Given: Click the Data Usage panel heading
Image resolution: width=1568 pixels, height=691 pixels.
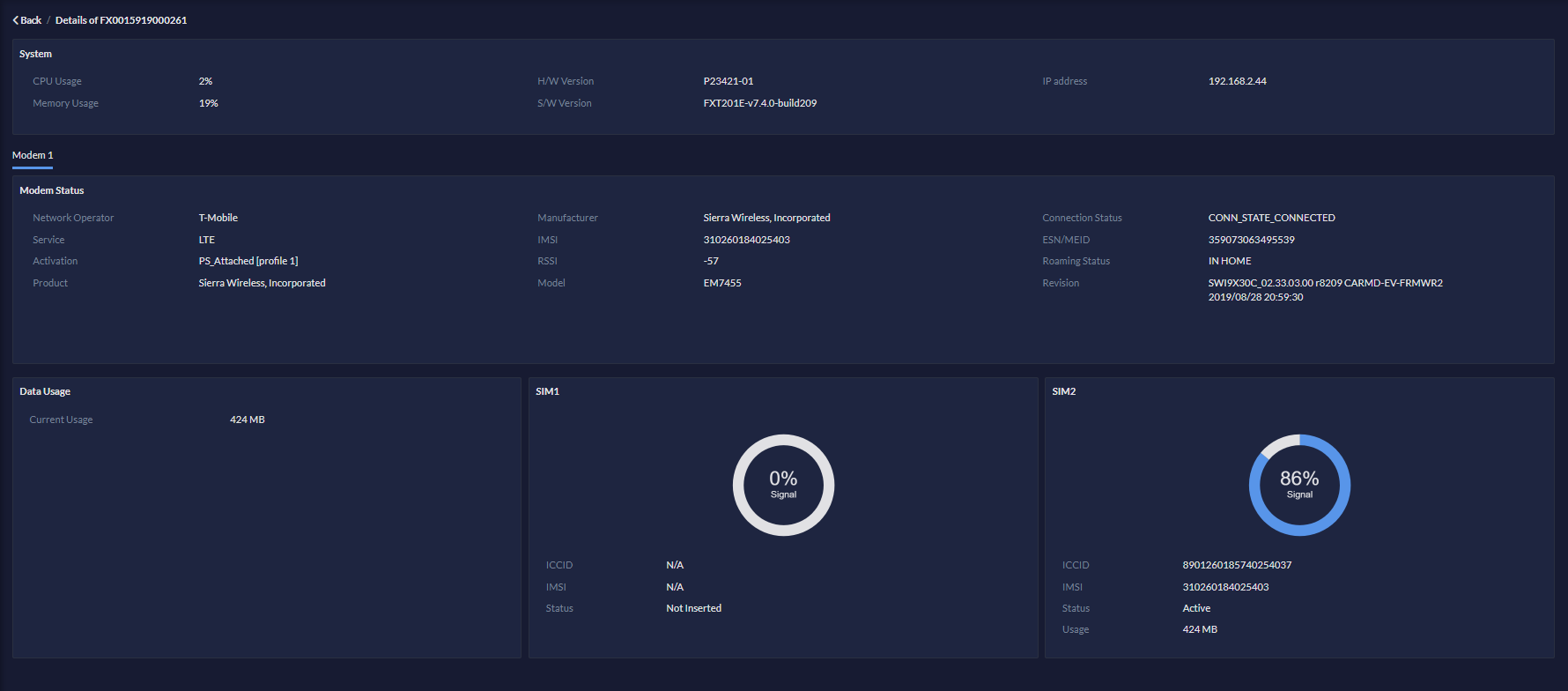Looking at the screenshot, I should (x=45, y=391).
